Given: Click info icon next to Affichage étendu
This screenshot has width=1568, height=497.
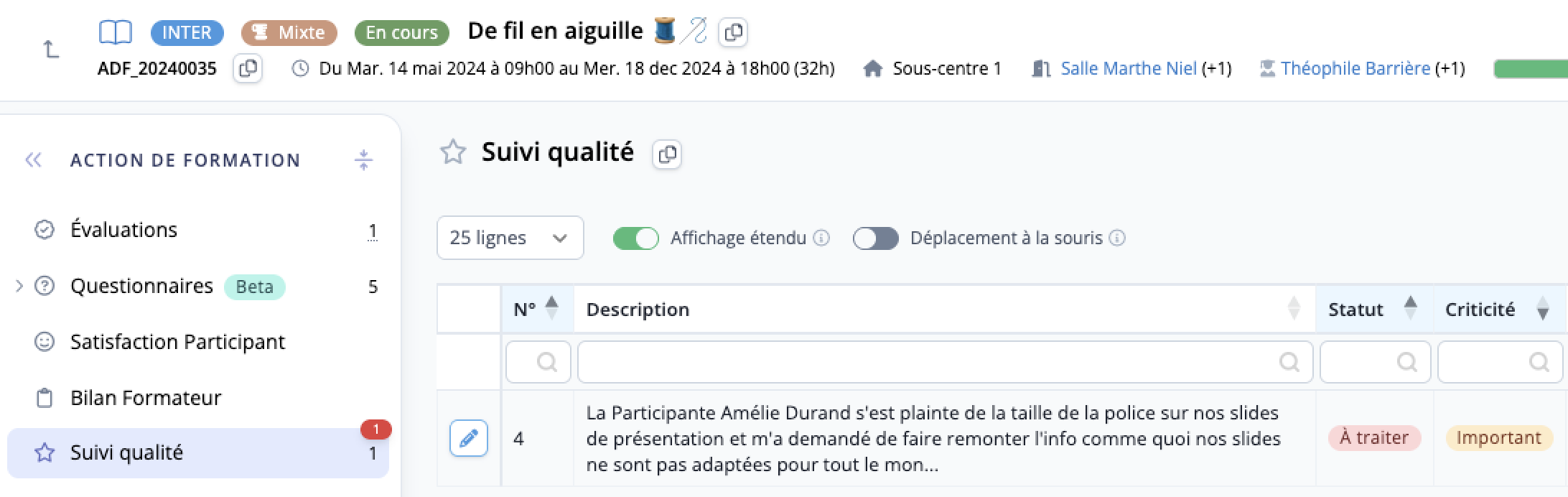Looking at the screenshot, I should 821,238.
